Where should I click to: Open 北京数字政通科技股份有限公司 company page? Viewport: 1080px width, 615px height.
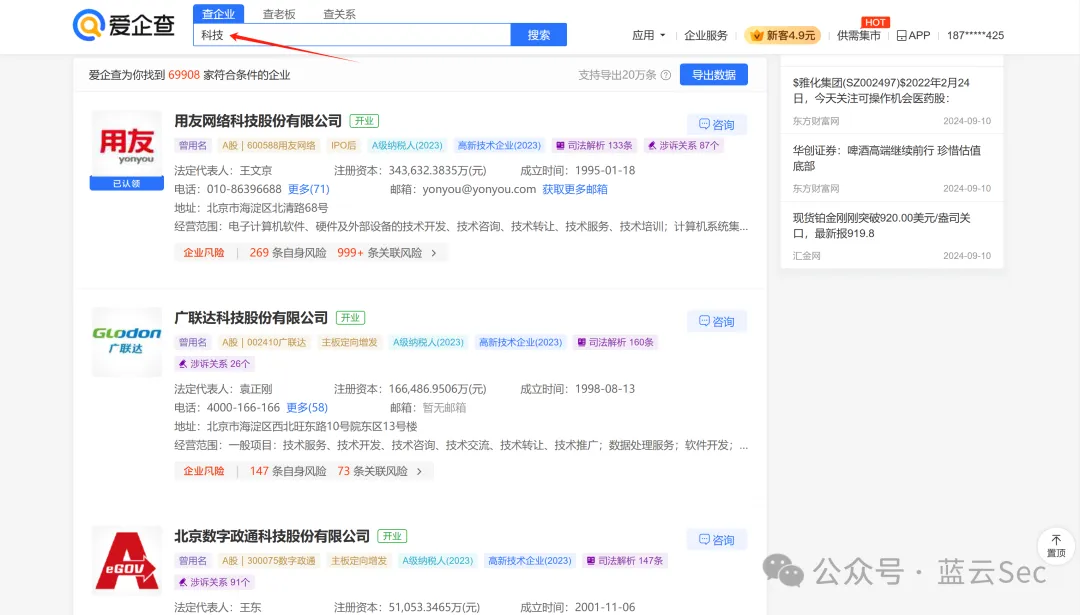click(x=272, y=536)
